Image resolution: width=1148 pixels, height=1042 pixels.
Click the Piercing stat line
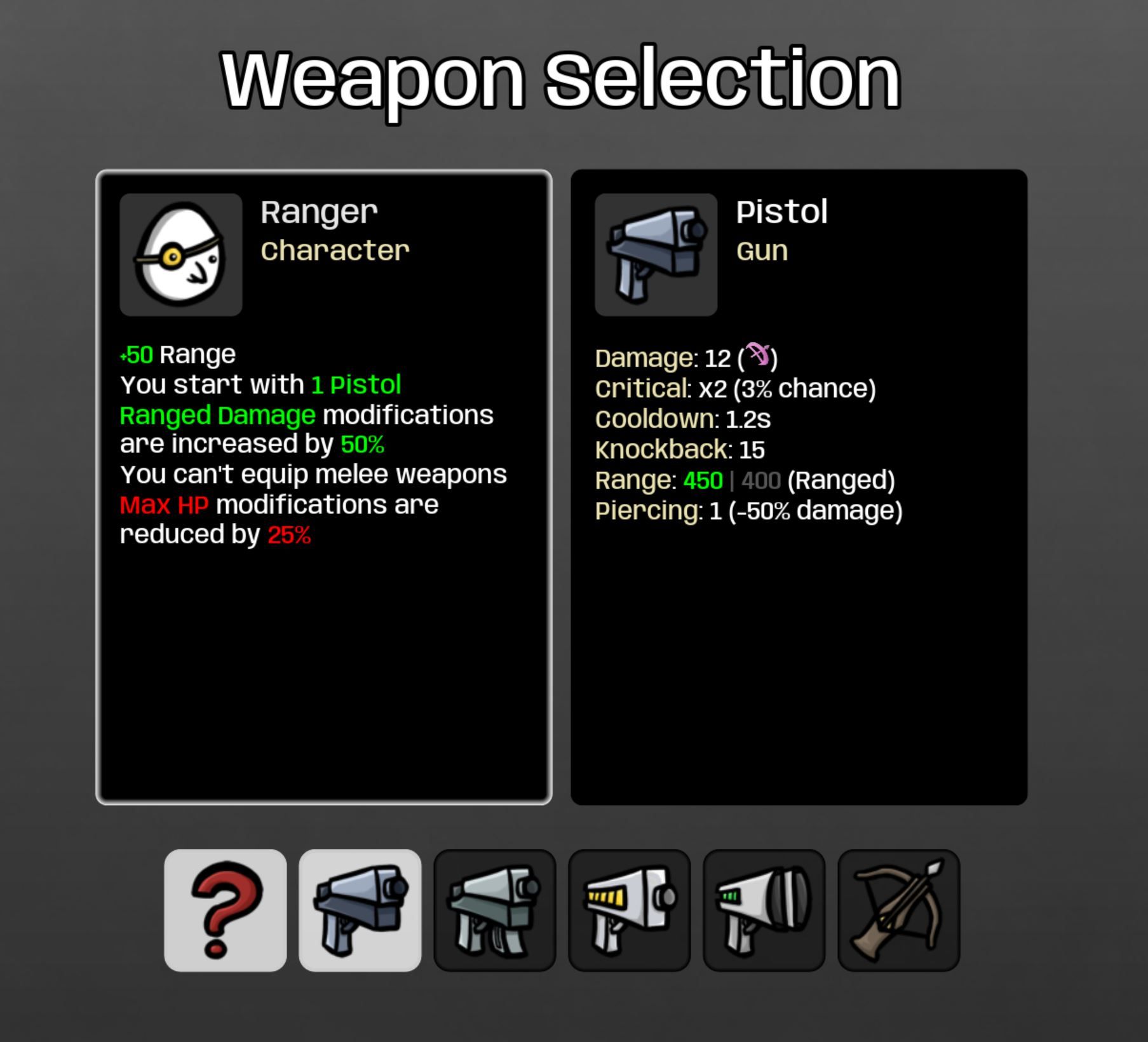pyautogui.click(x=749, y=511)
